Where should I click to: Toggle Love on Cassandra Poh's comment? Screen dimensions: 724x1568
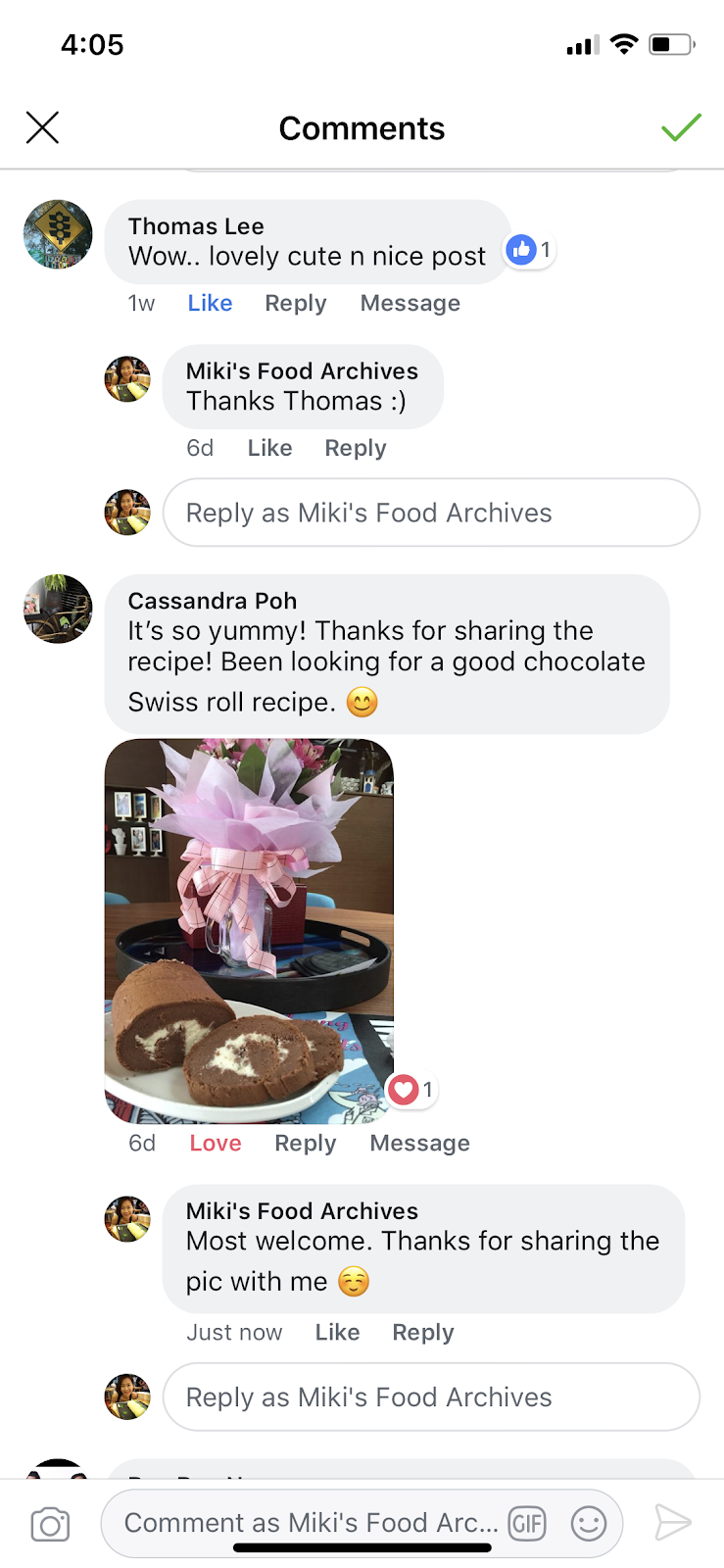tap(216, 1144)
